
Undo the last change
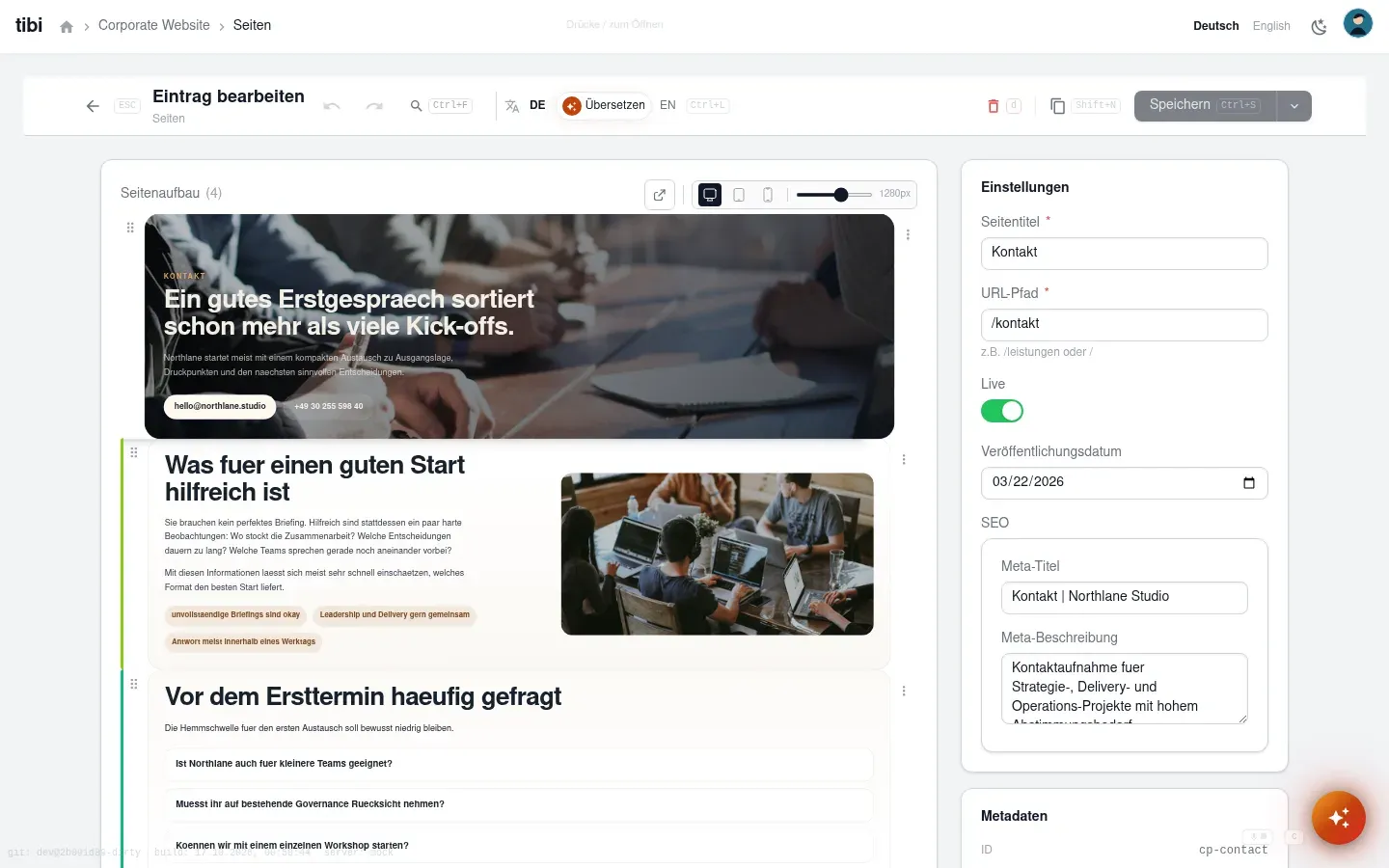(332, 106)
